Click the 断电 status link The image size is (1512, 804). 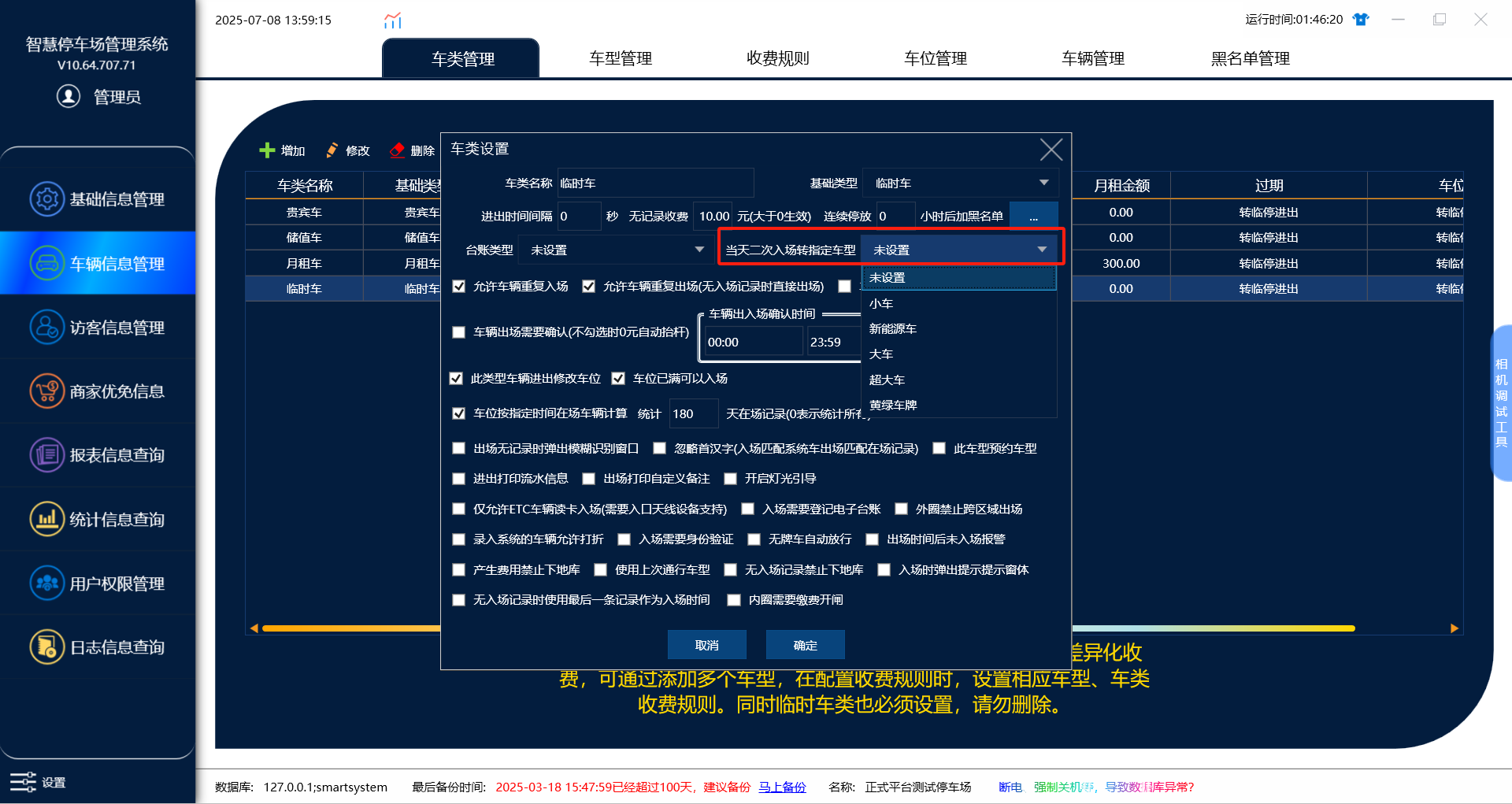1010,787
